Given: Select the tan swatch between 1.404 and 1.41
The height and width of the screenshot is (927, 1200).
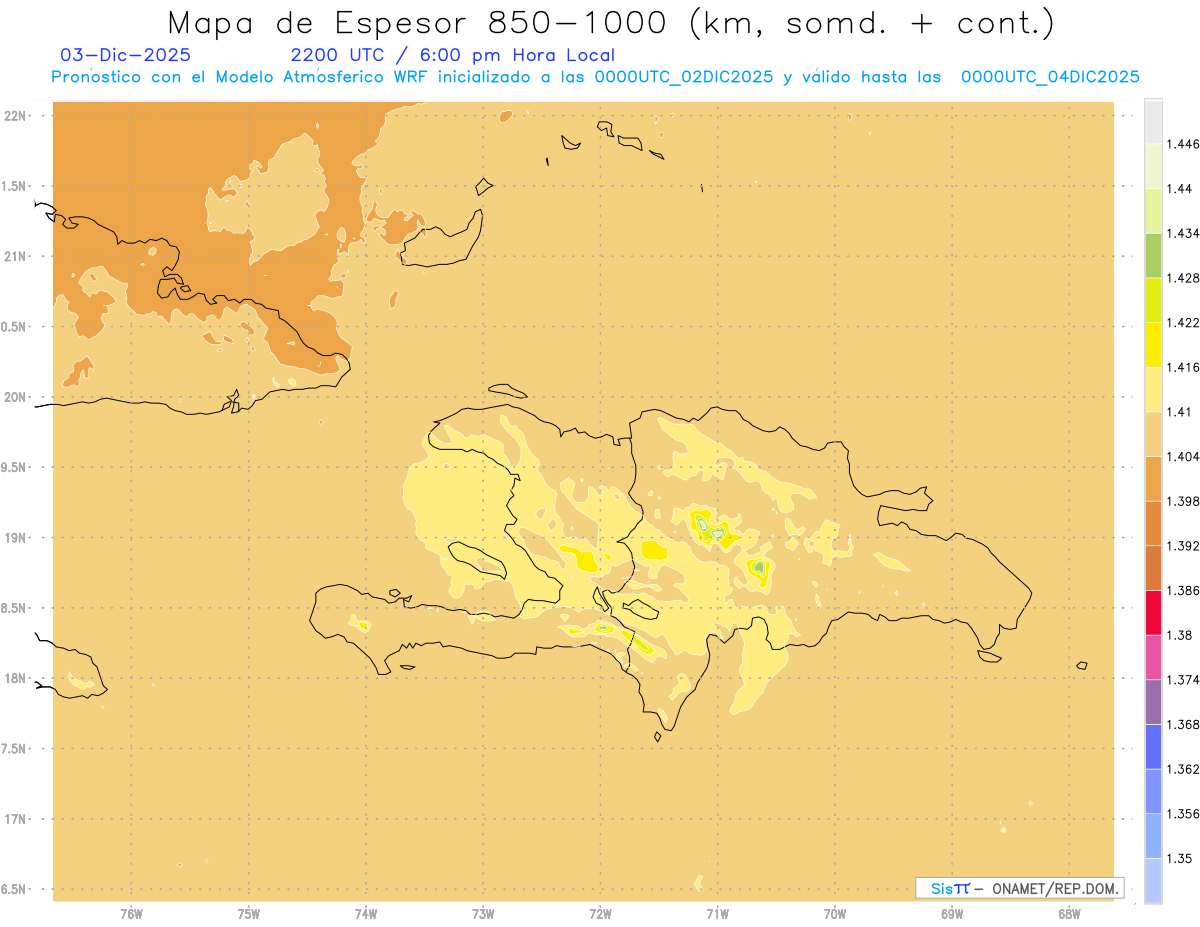Looking at the screenshot, I should coord(1153,433).
